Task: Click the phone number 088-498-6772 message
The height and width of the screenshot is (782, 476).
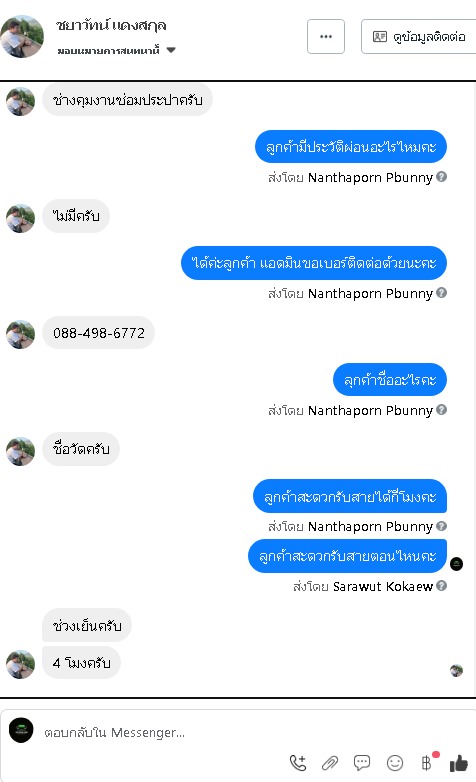Action: [x=99, y=333]
